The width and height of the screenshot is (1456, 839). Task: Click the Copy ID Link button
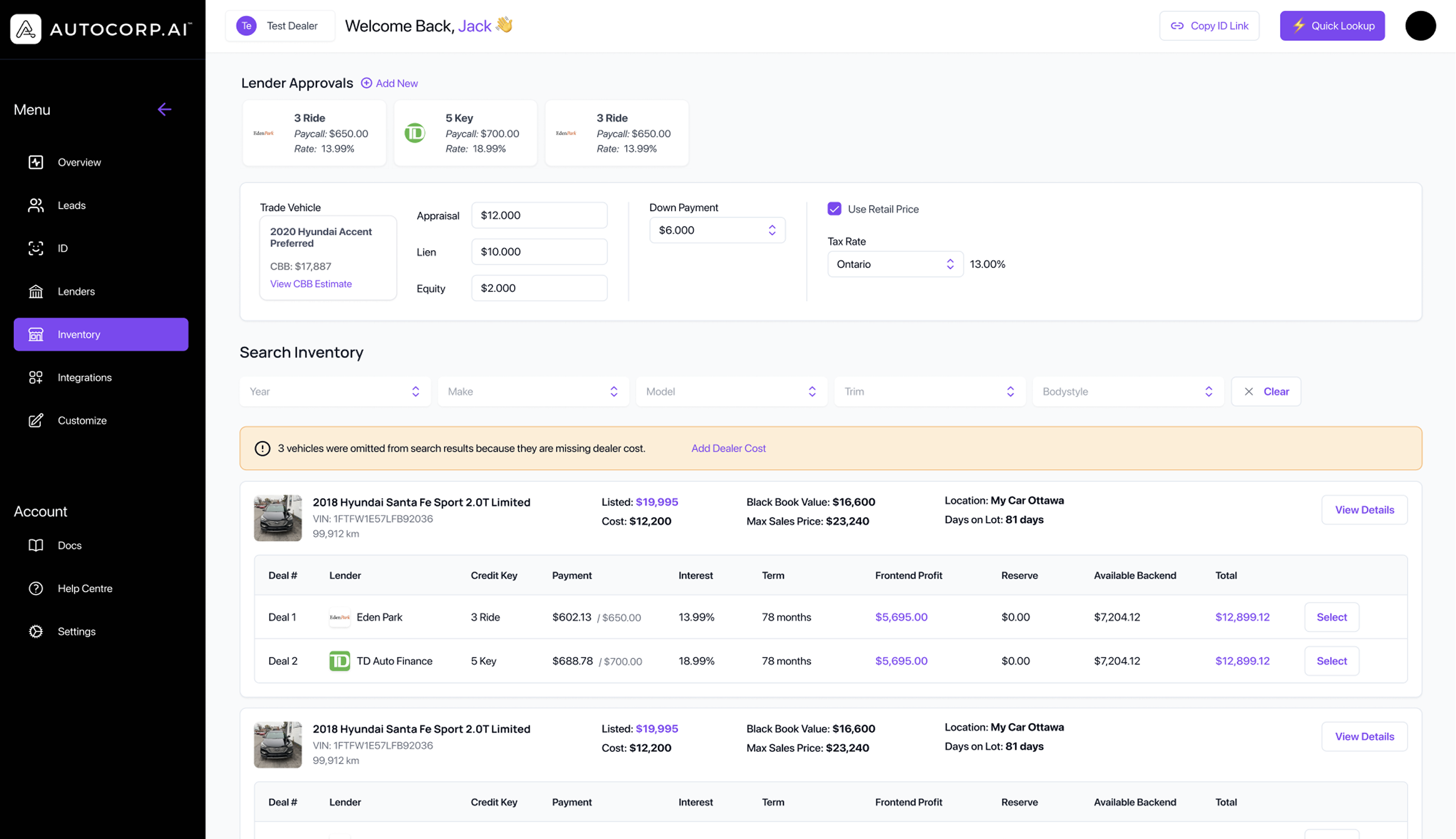pyautogui.click(x=1209, y=26)
